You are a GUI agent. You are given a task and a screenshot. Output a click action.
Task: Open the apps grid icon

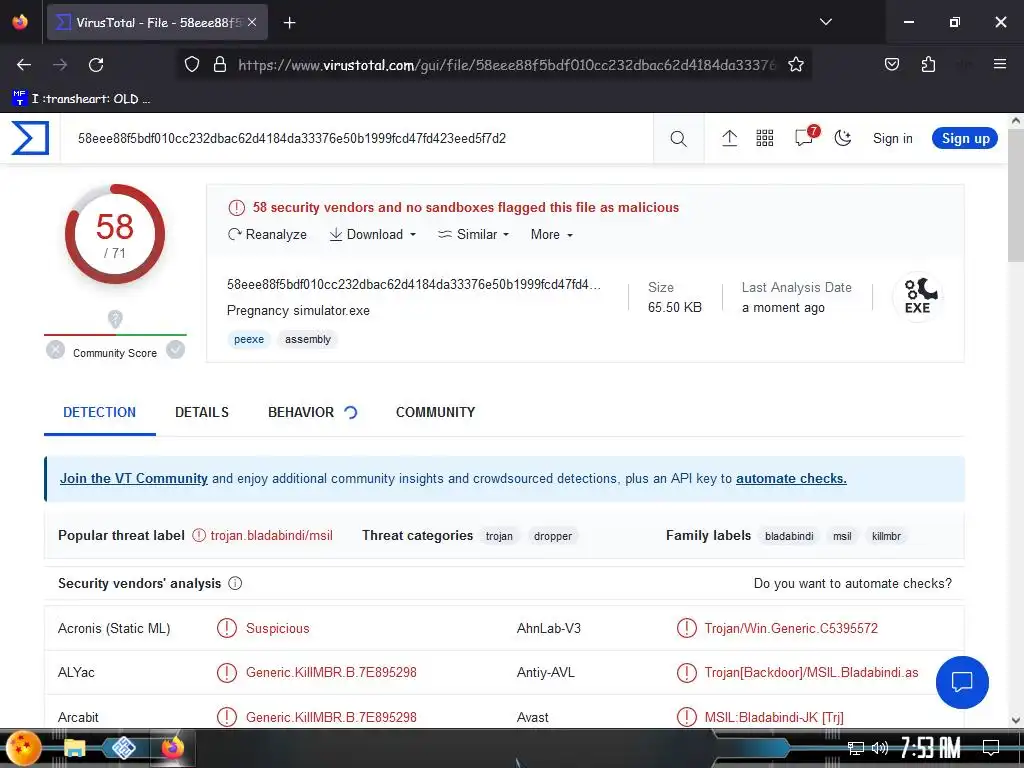(765, 138)
